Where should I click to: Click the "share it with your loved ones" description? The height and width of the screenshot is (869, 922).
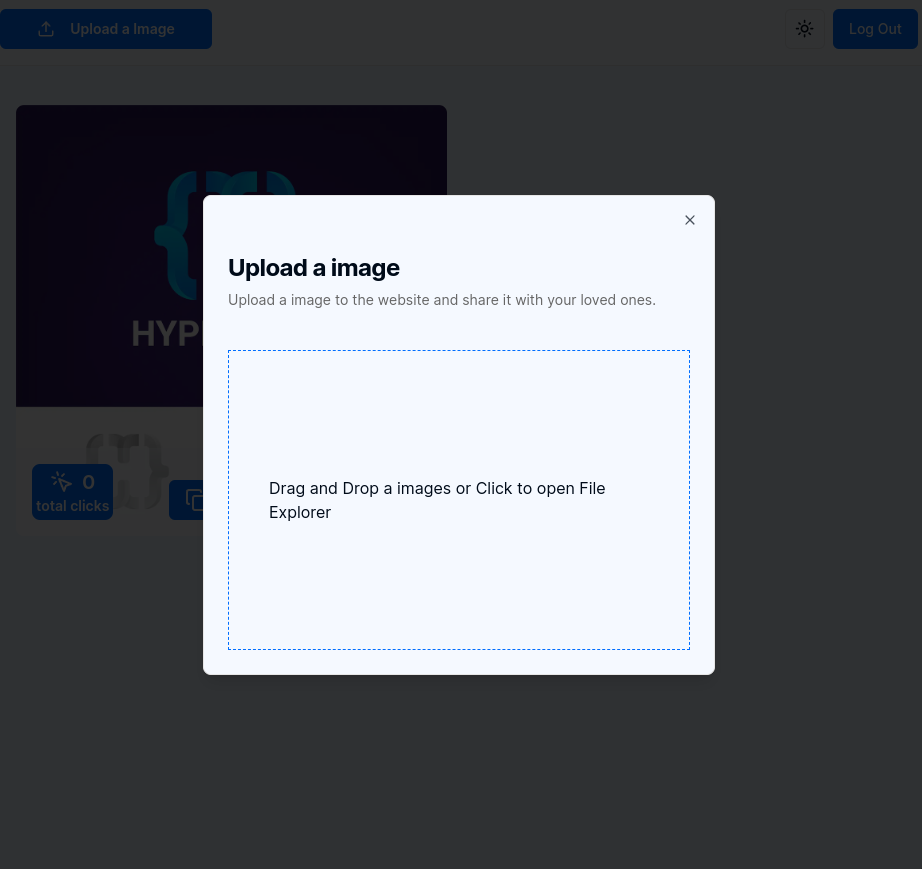(559, 300)
